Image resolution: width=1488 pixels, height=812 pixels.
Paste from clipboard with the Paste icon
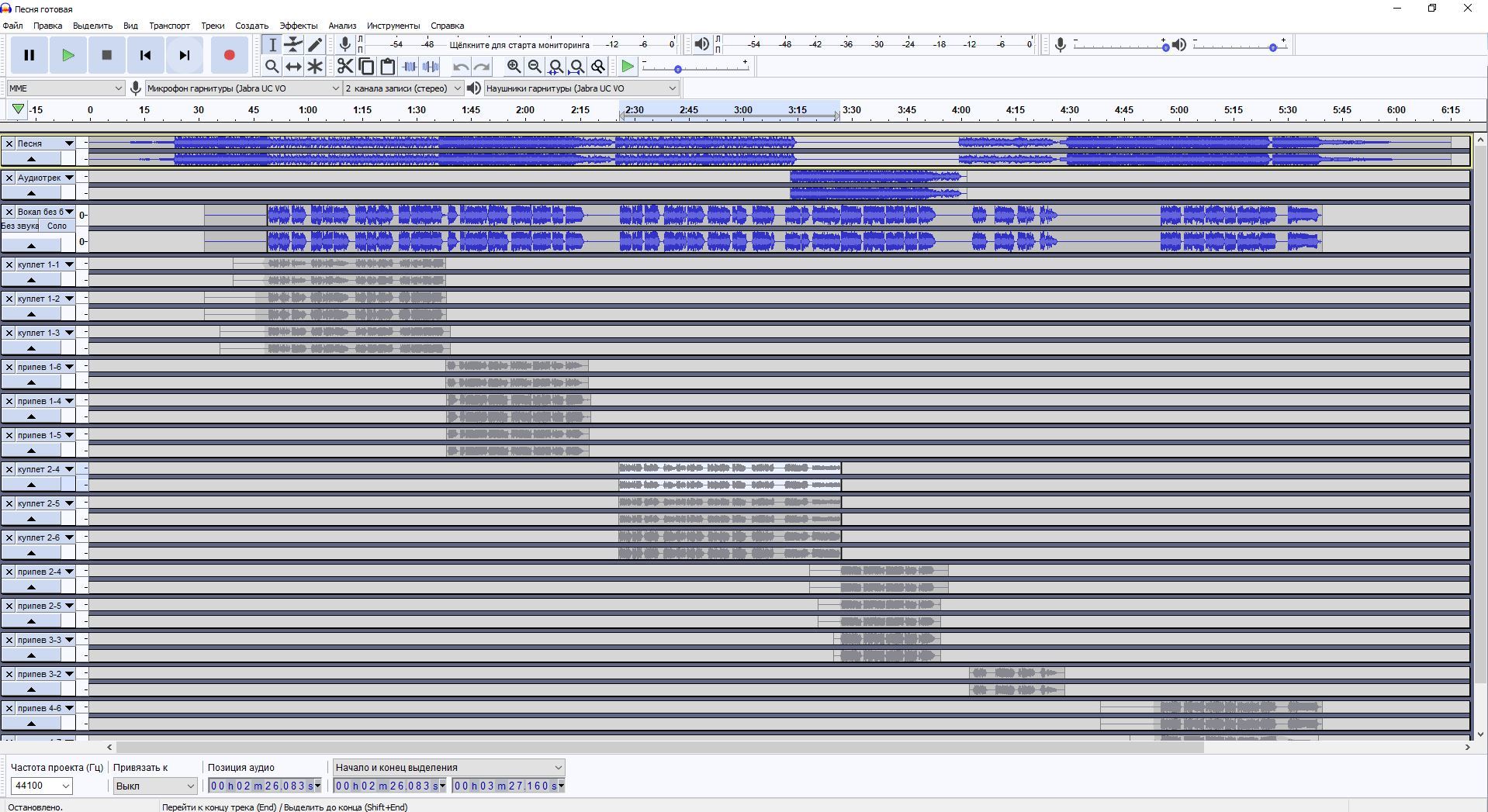click(x=387, y=66)
